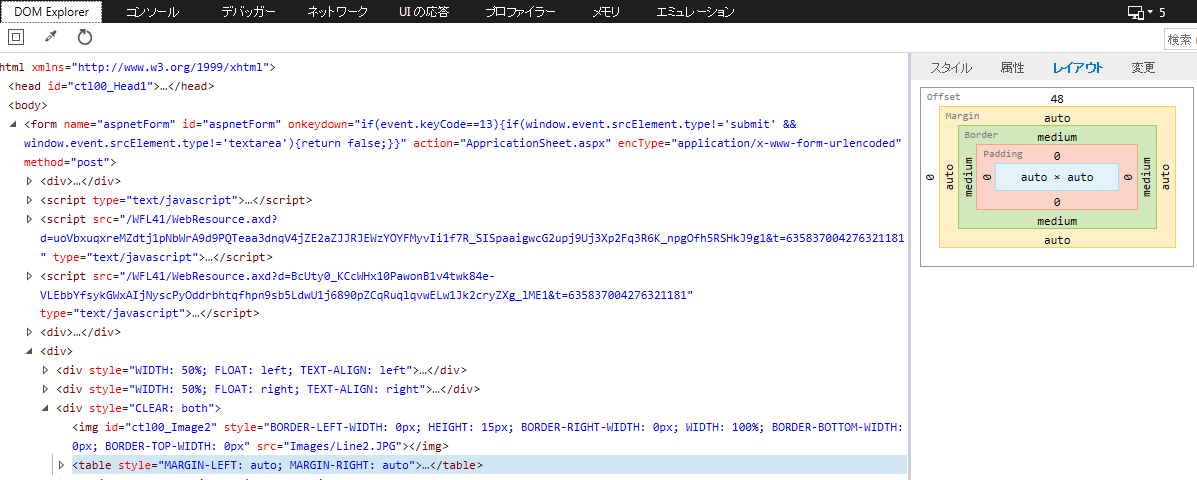Screen dimensions: 1197x480
Task: Refresh the DOM Explorer tree
Action: [85, 37]
